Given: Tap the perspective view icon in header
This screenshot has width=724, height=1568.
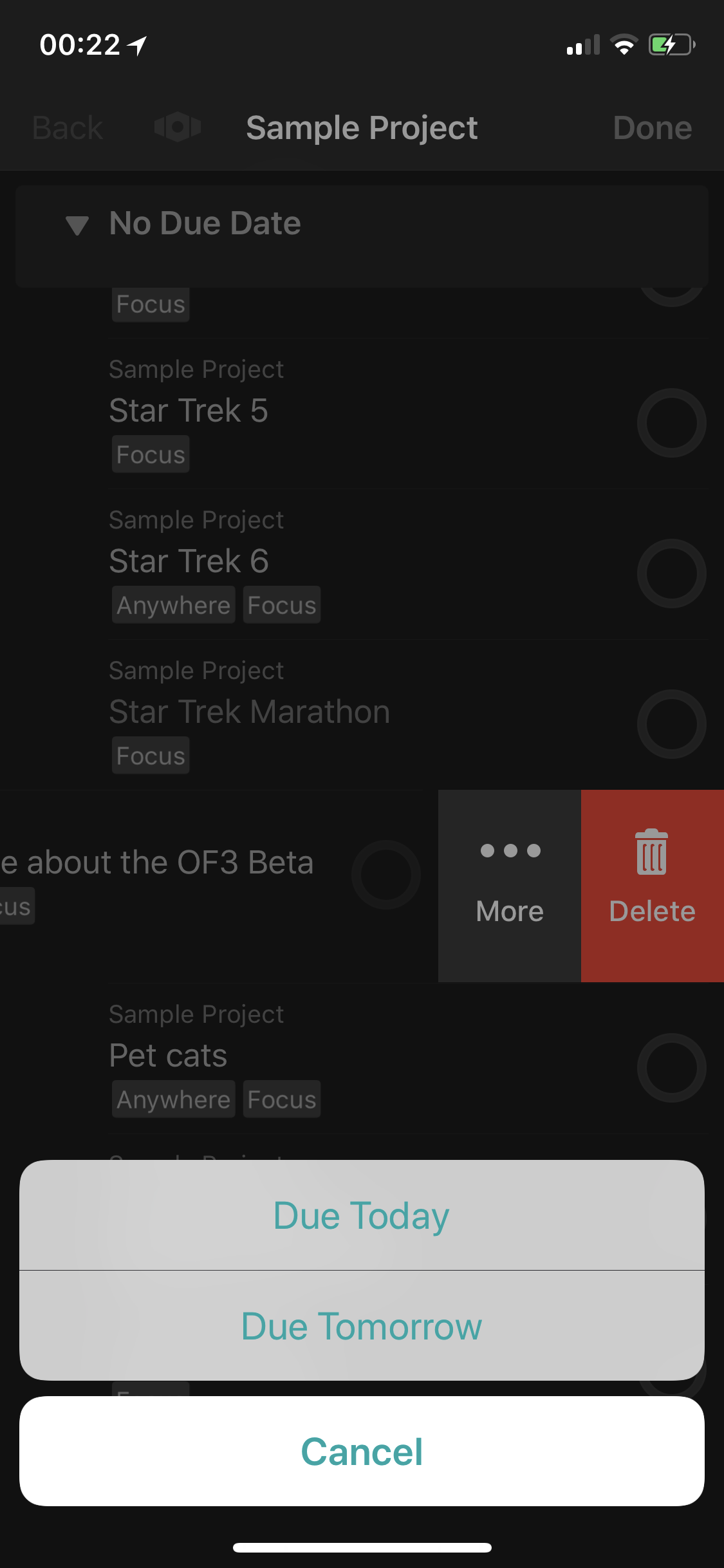Looking at the screenshot, I should [178, 127].
